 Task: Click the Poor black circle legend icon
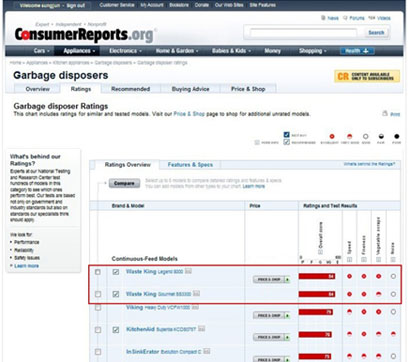(x=396, y=136)
